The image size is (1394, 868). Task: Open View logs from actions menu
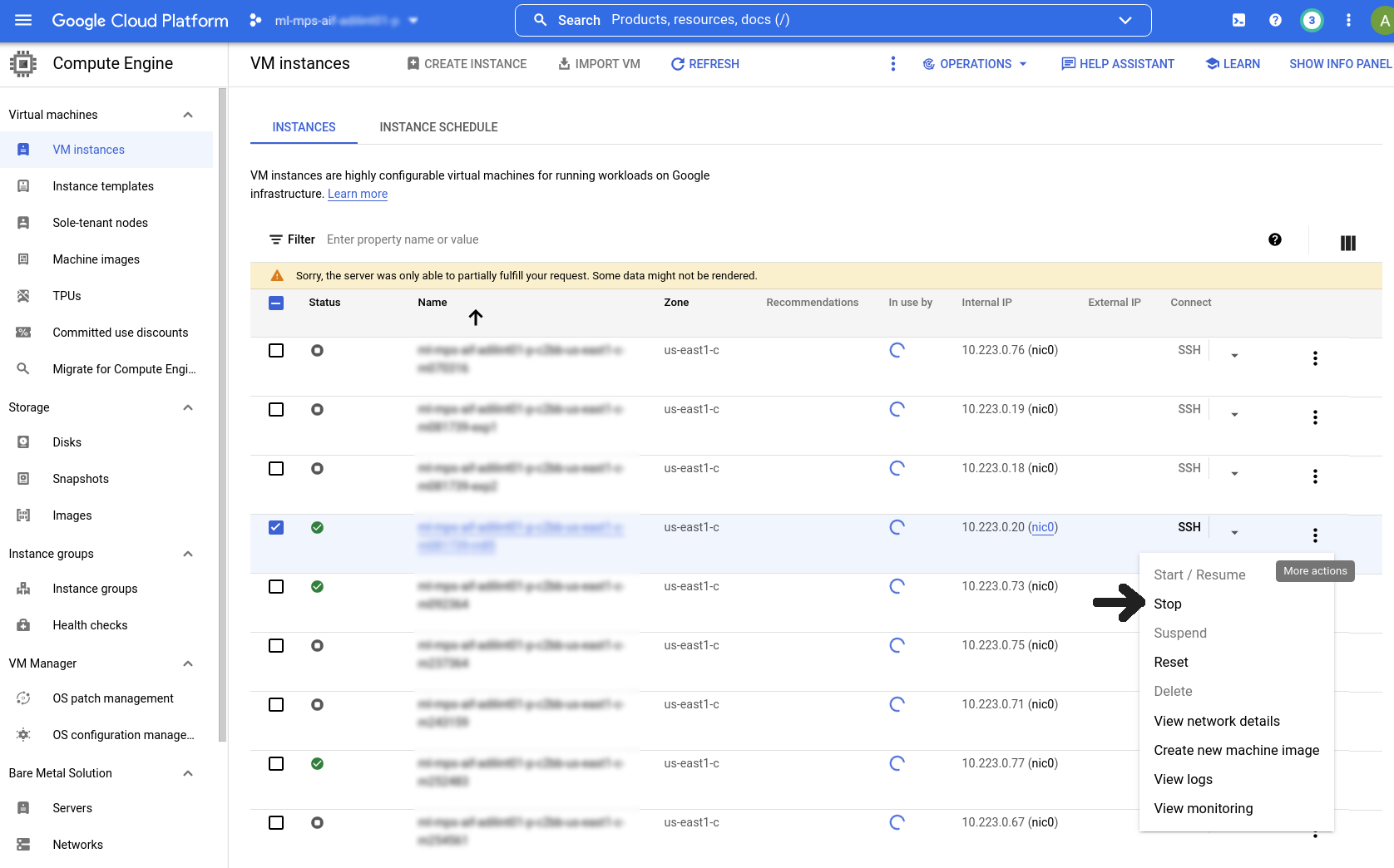(x=1183, y=779)
